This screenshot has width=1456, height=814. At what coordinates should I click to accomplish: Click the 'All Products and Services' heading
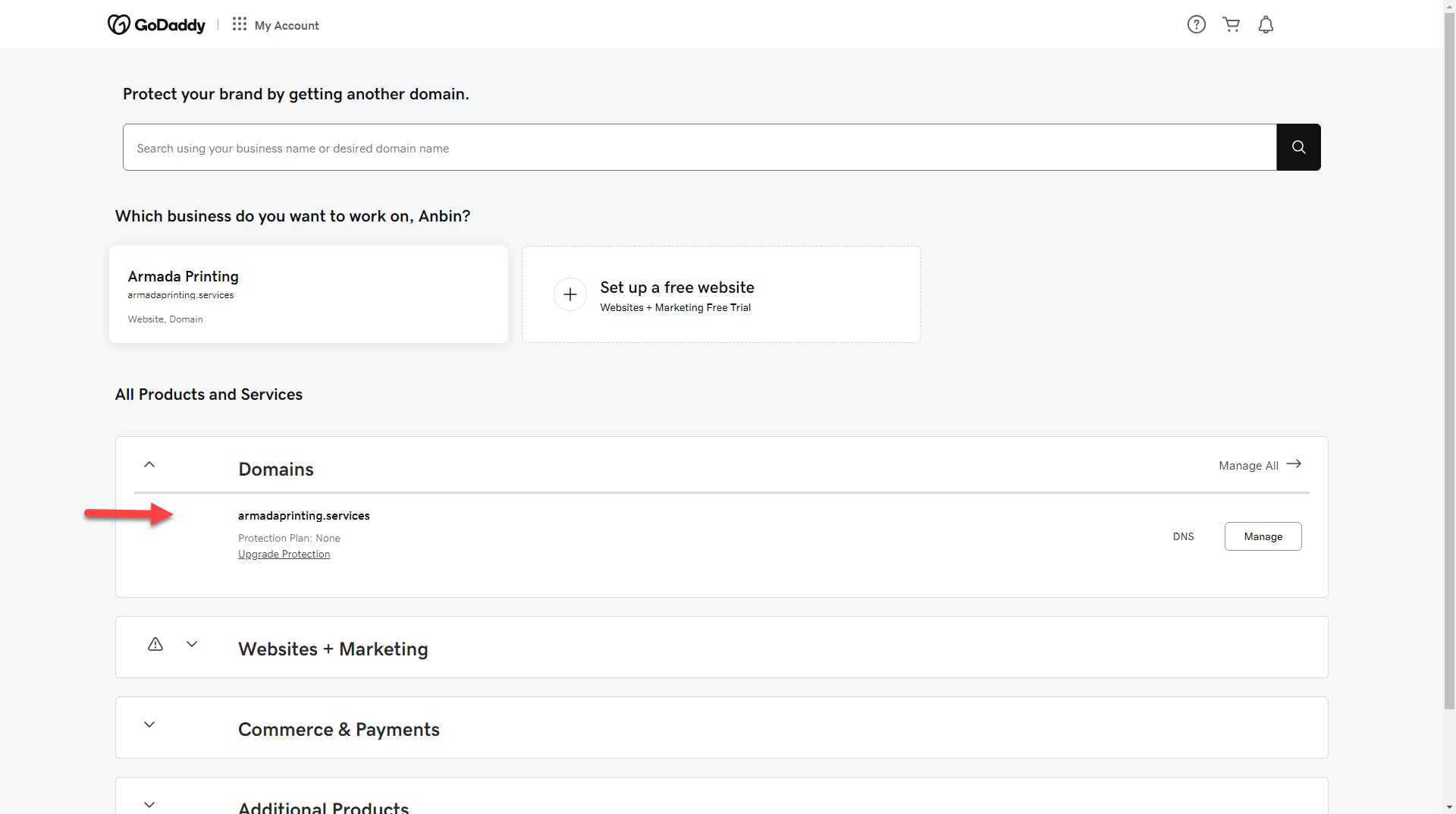pos(209,394)
